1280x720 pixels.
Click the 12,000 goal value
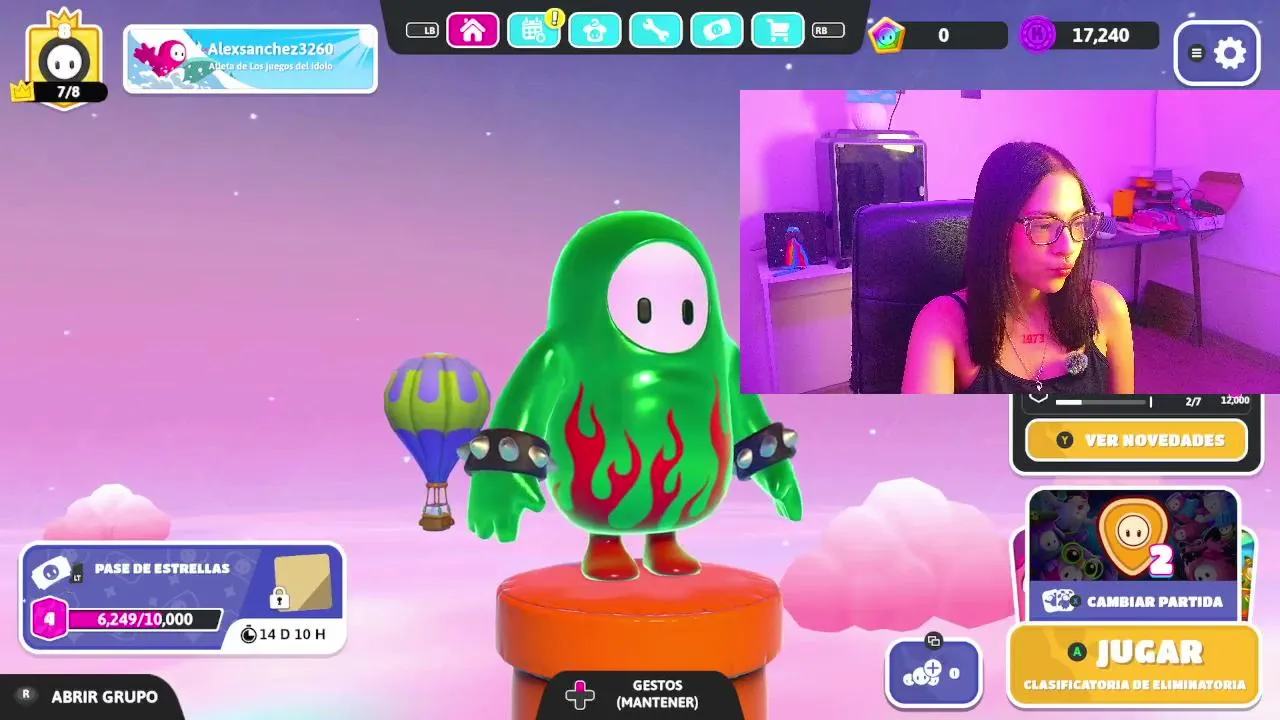(1235, 400)
